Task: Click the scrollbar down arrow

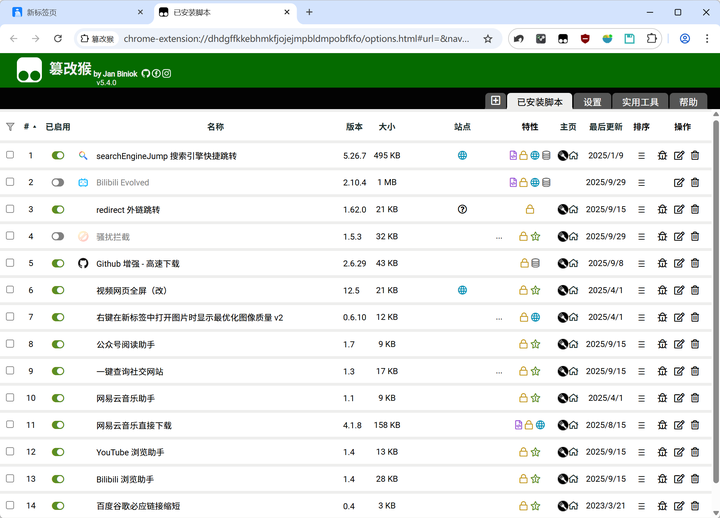Action: pos(715,513)
